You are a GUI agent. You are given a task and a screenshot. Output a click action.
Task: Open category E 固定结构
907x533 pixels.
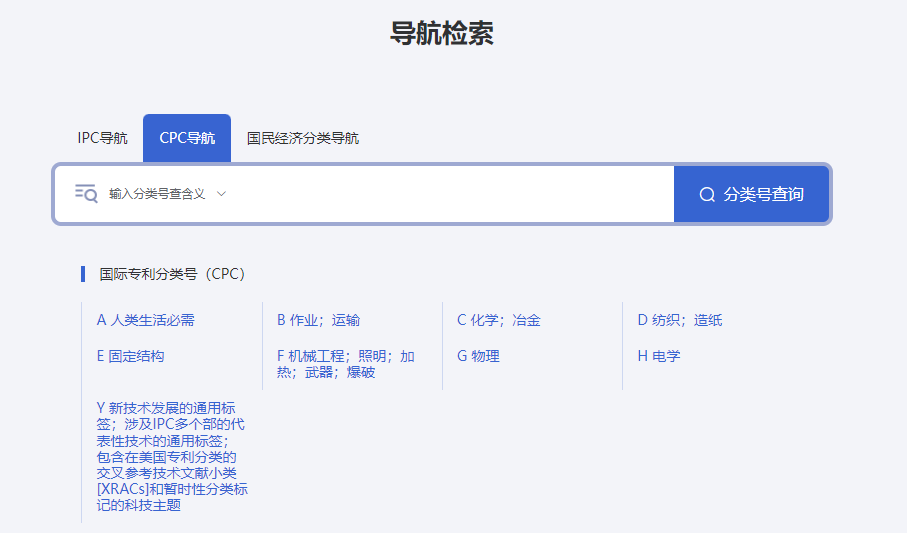(x=130, y=356)
